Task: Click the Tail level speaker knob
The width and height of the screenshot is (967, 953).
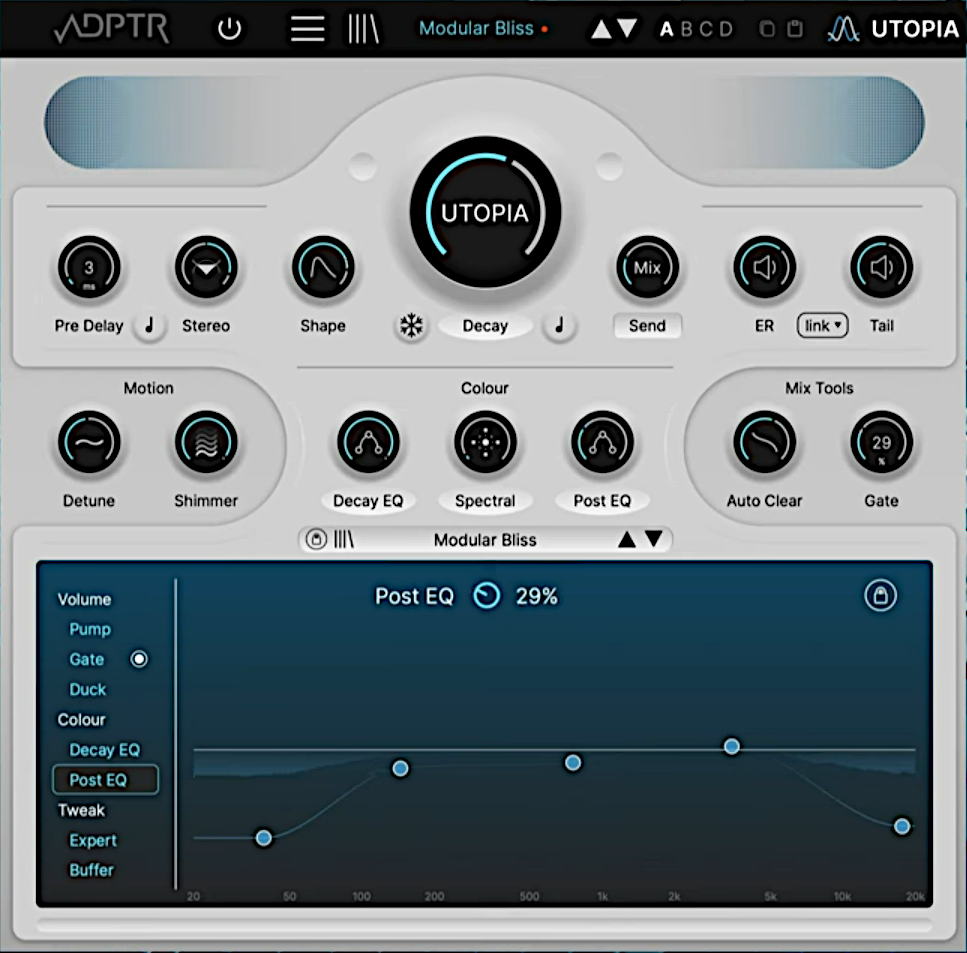Action: (882, 267)
